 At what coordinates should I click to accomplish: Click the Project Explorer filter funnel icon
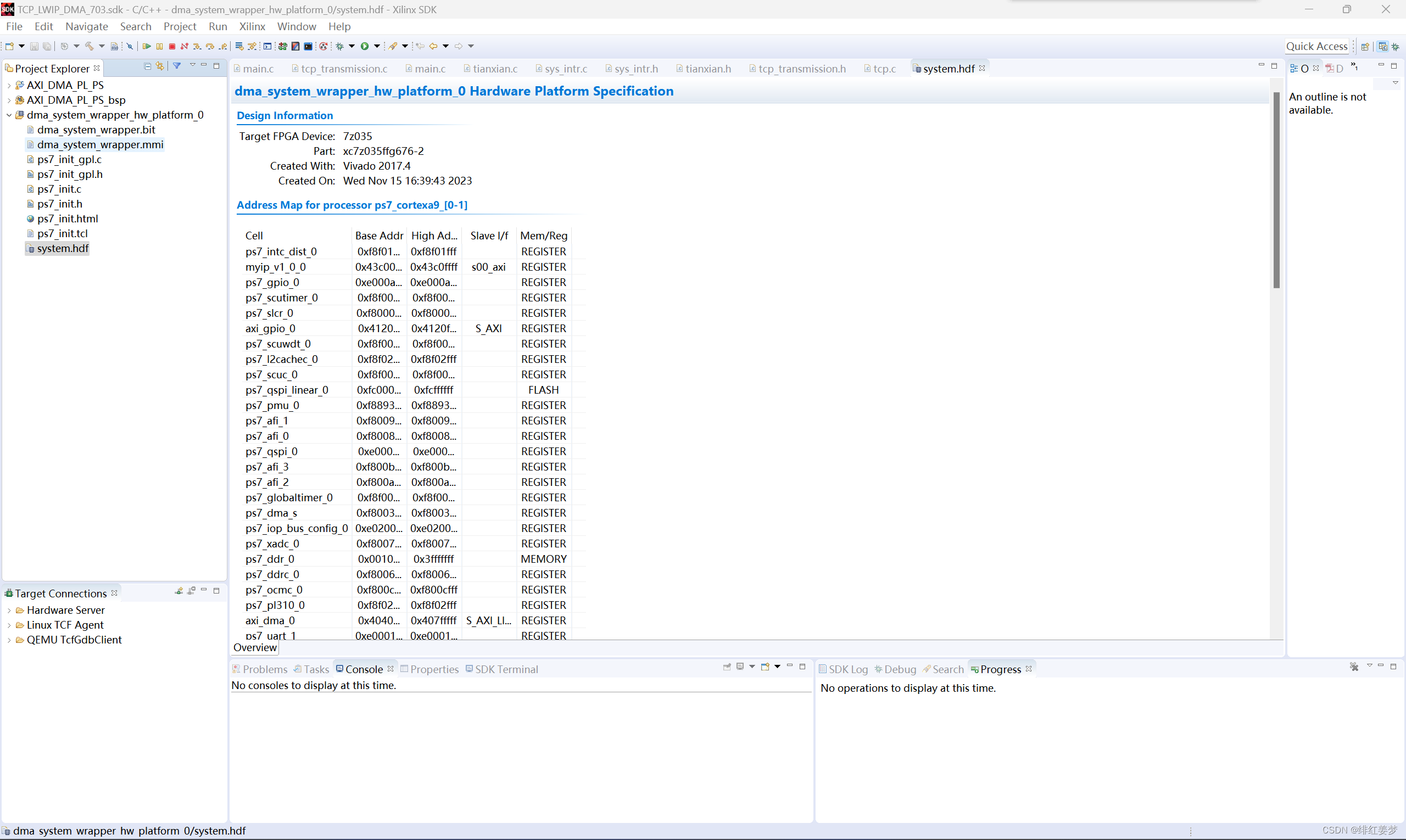177,66
